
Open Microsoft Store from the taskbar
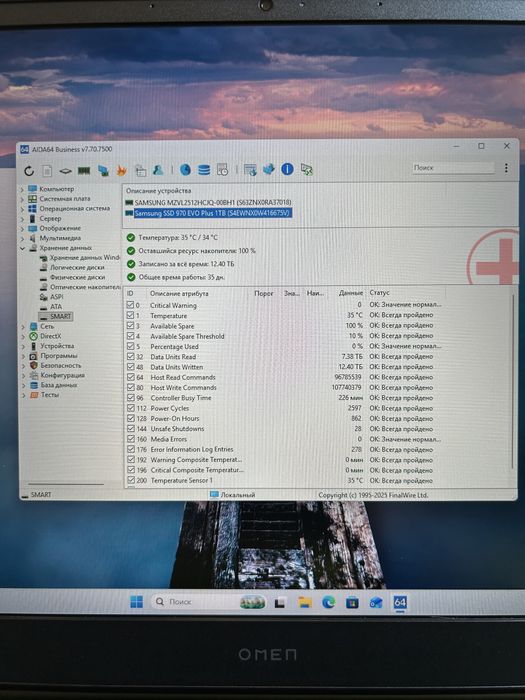coord(352,602)
